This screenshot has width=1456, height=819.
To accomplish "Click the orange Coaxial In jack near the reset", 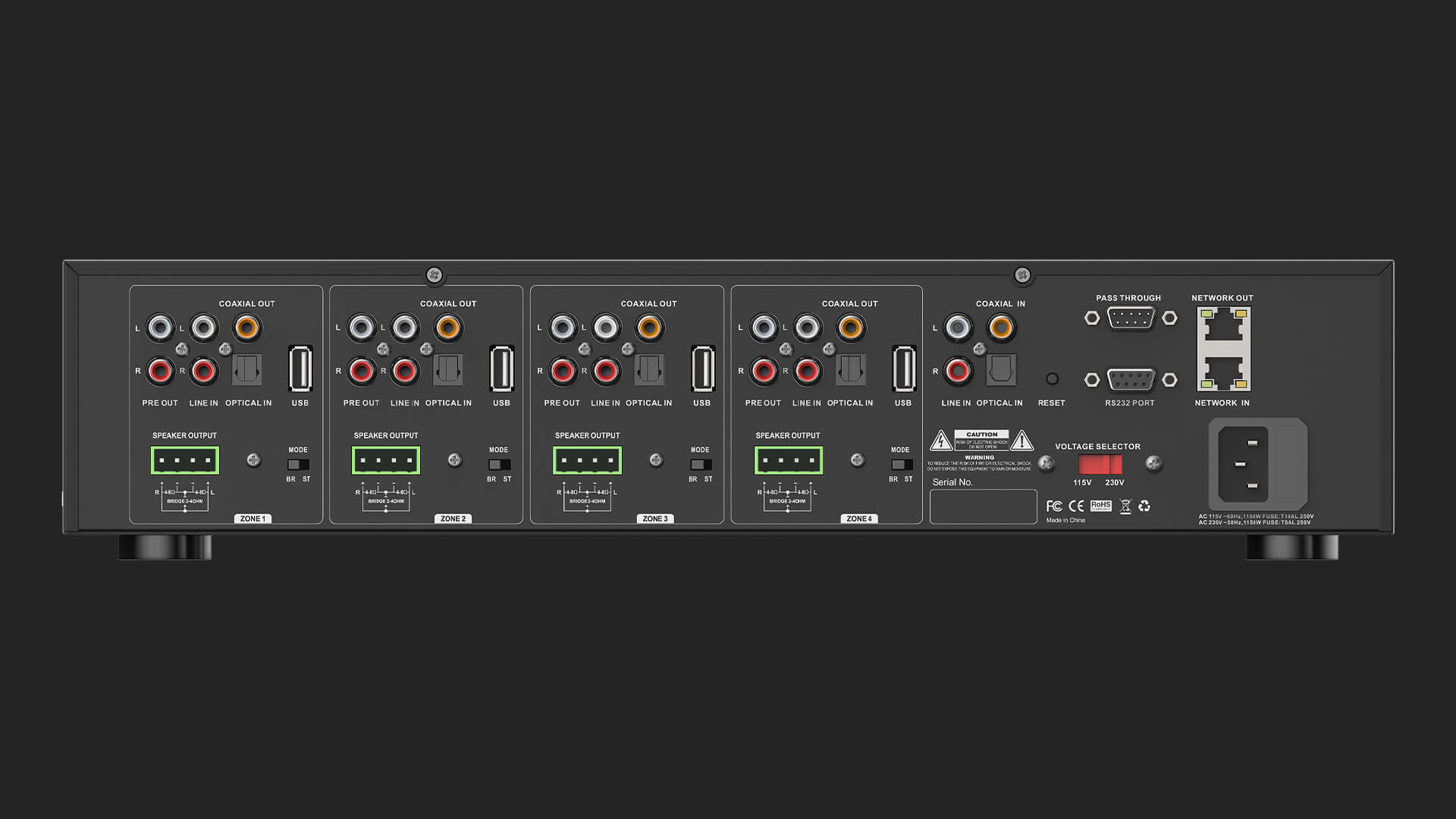I will [999, 328].
